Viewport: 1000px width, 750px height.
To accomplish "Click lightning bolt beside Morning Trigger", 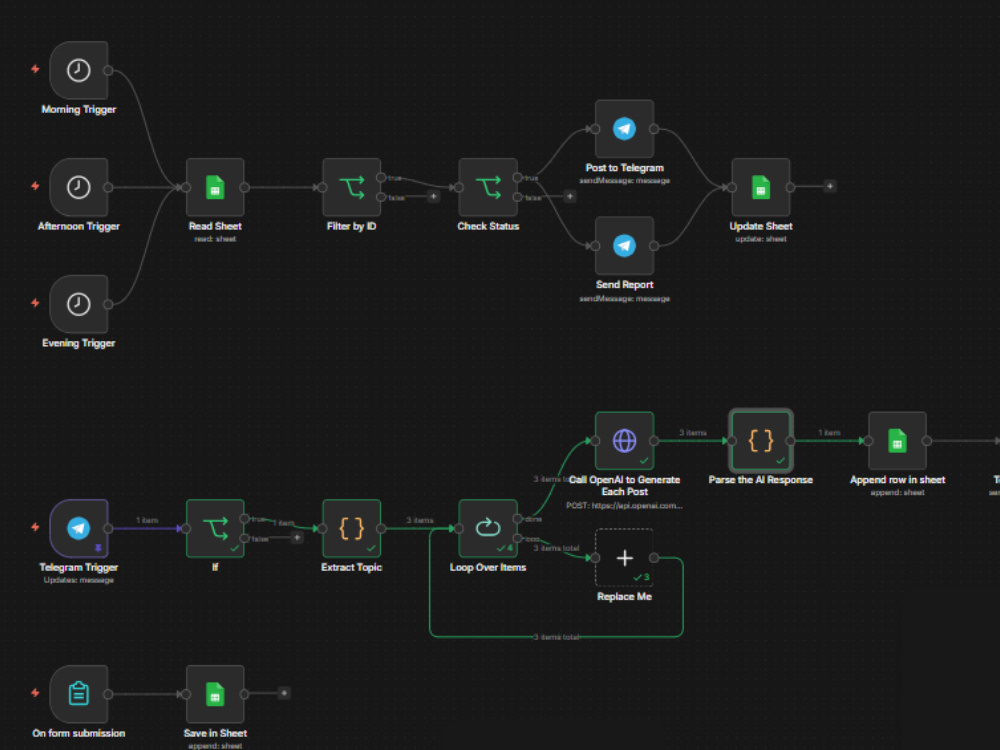I will click(x=36, y=69).
